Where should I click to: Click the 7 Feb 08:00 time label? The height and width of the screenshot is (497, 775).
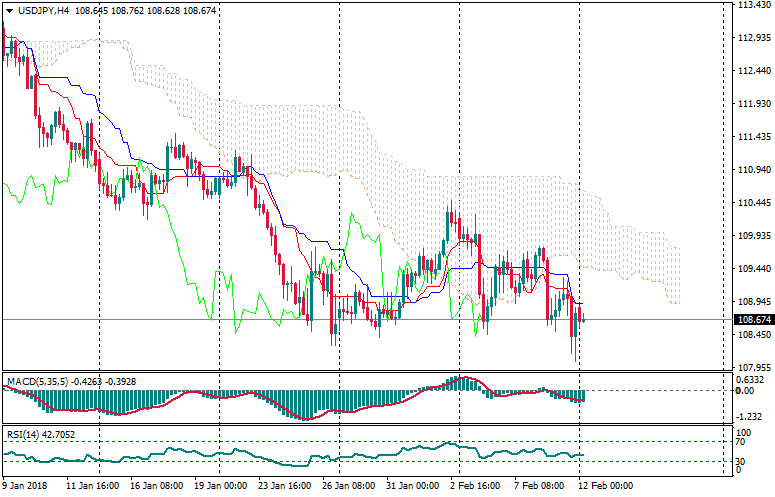click(x=540, y=485)
